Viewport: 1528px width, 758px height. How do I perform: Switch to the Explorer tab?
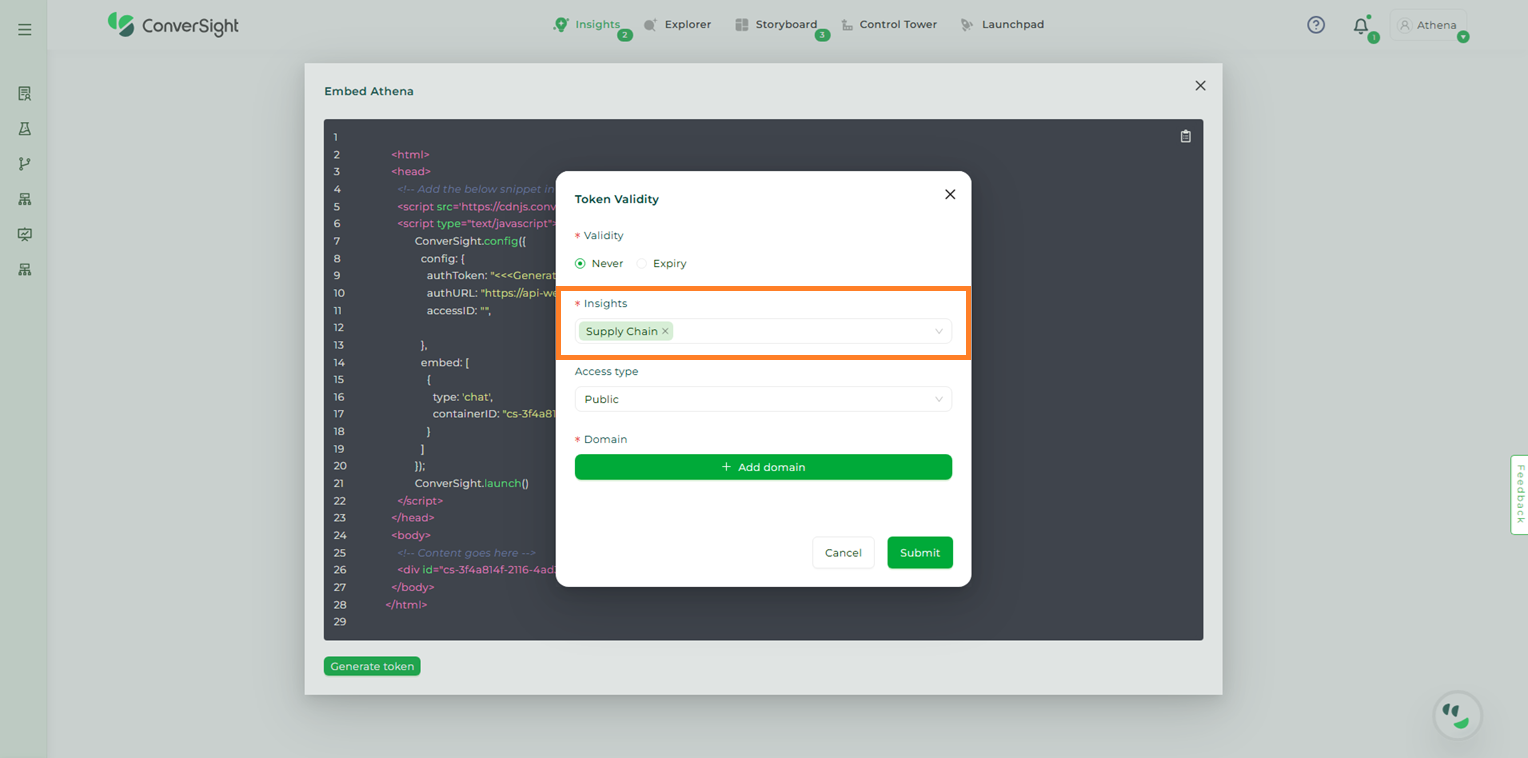click(677, 25)
